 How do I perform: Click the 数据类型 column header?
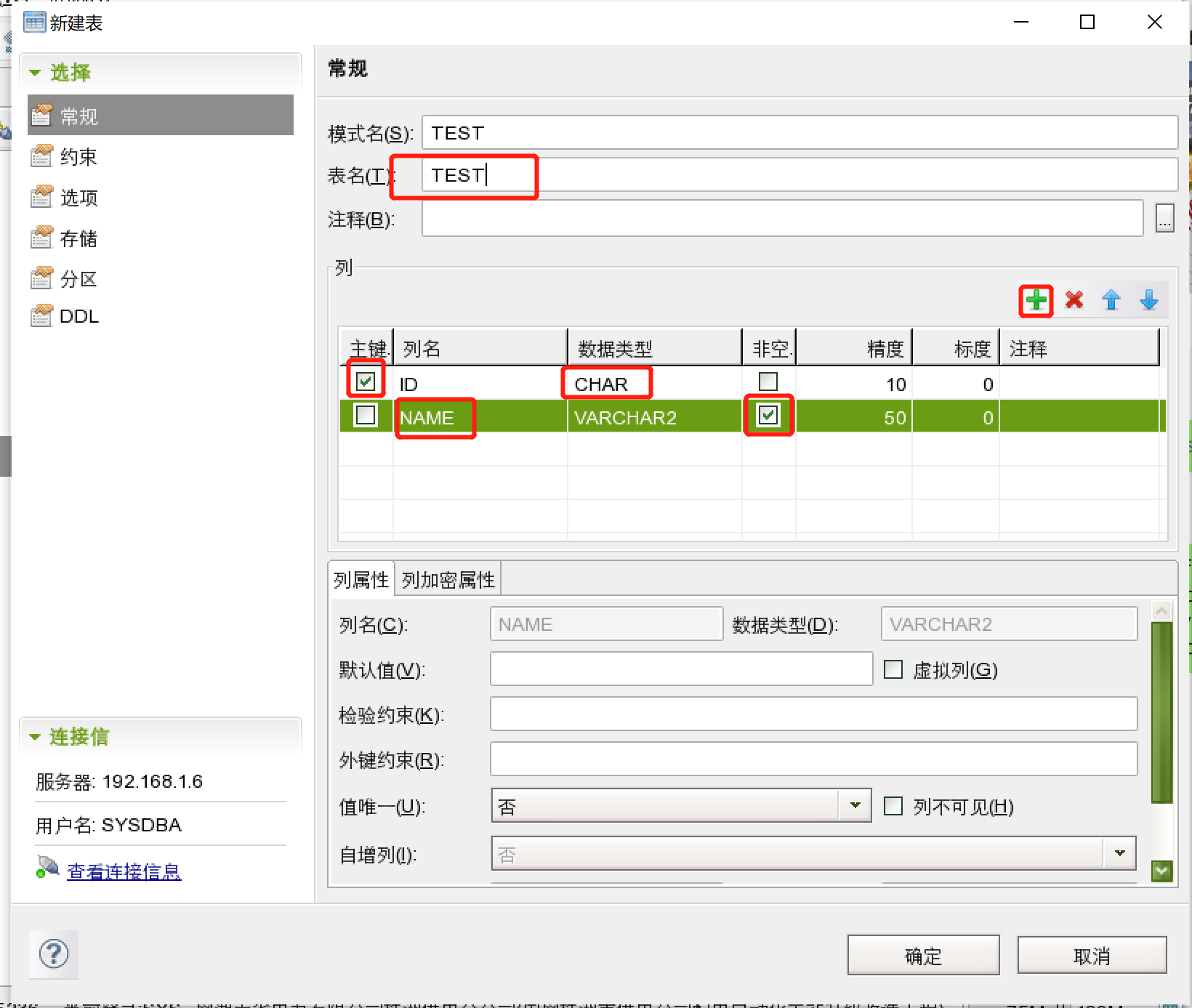tap(654, 348)
